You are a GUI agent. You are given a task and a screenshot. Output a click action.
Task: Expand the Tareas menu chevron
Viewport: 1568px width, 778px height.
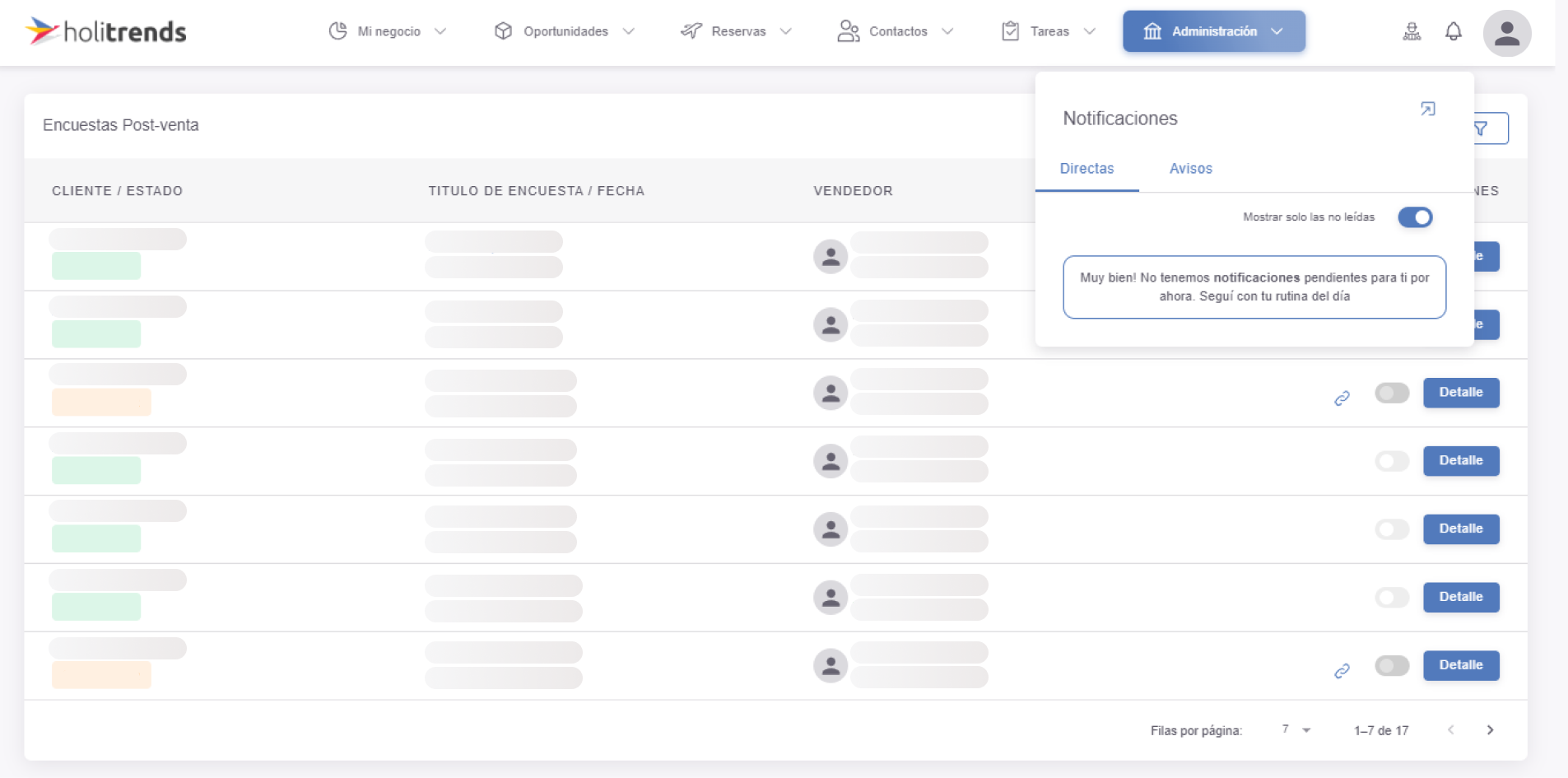(x=1090, y=31)
